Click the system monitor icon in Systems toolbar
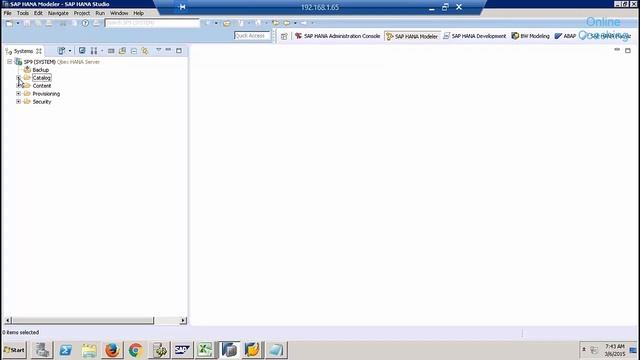Image resolution: width=640 pixels, height=360 pixels. pyautogui.click(x=94, y=51)
